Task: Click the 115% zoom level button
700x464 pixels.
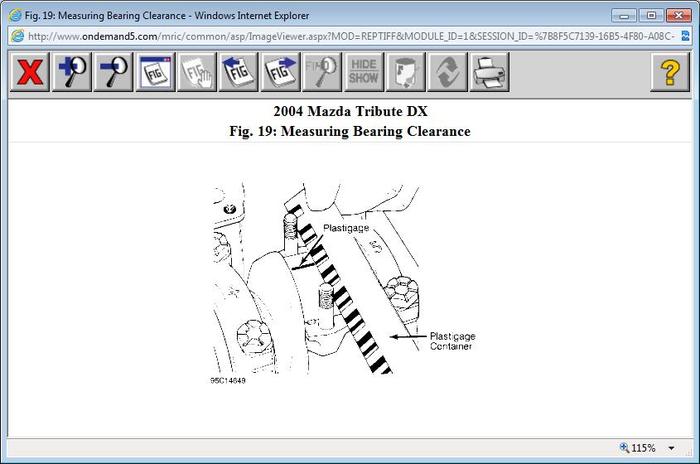Action: coord(638,448)
